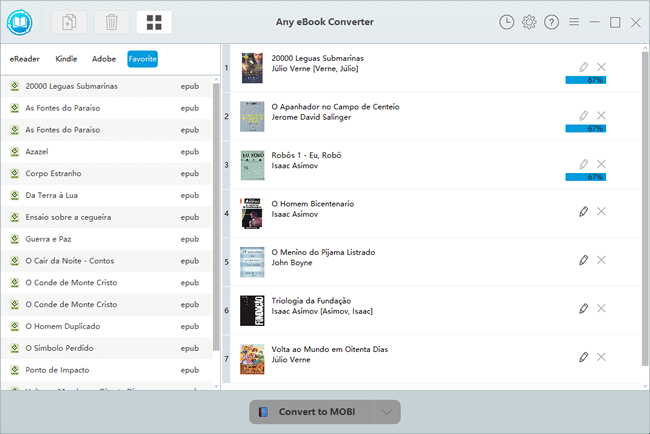650x434 pixels.
Task: Toggle the grid view layout button
Action: tap(153, 22)
